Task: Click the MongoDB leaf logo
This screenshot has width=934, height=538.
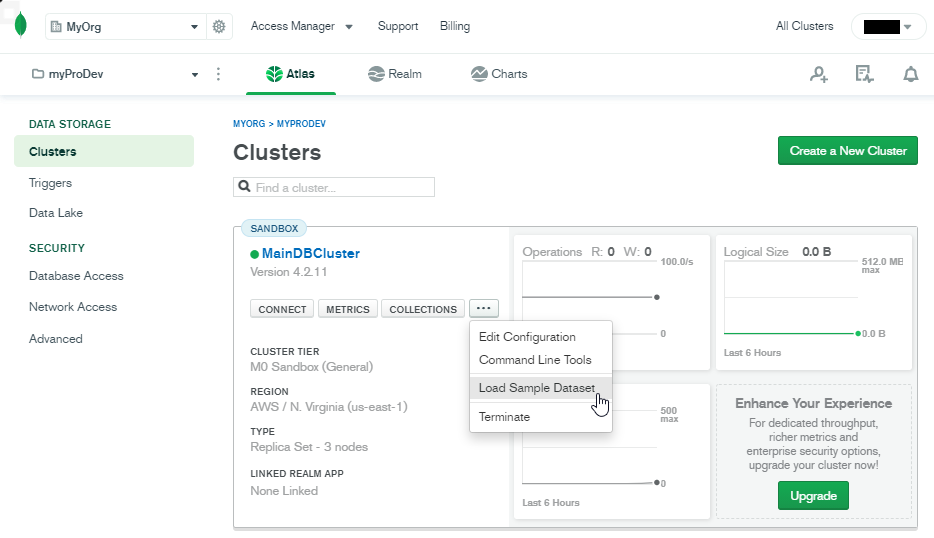Action: point(21,26)
